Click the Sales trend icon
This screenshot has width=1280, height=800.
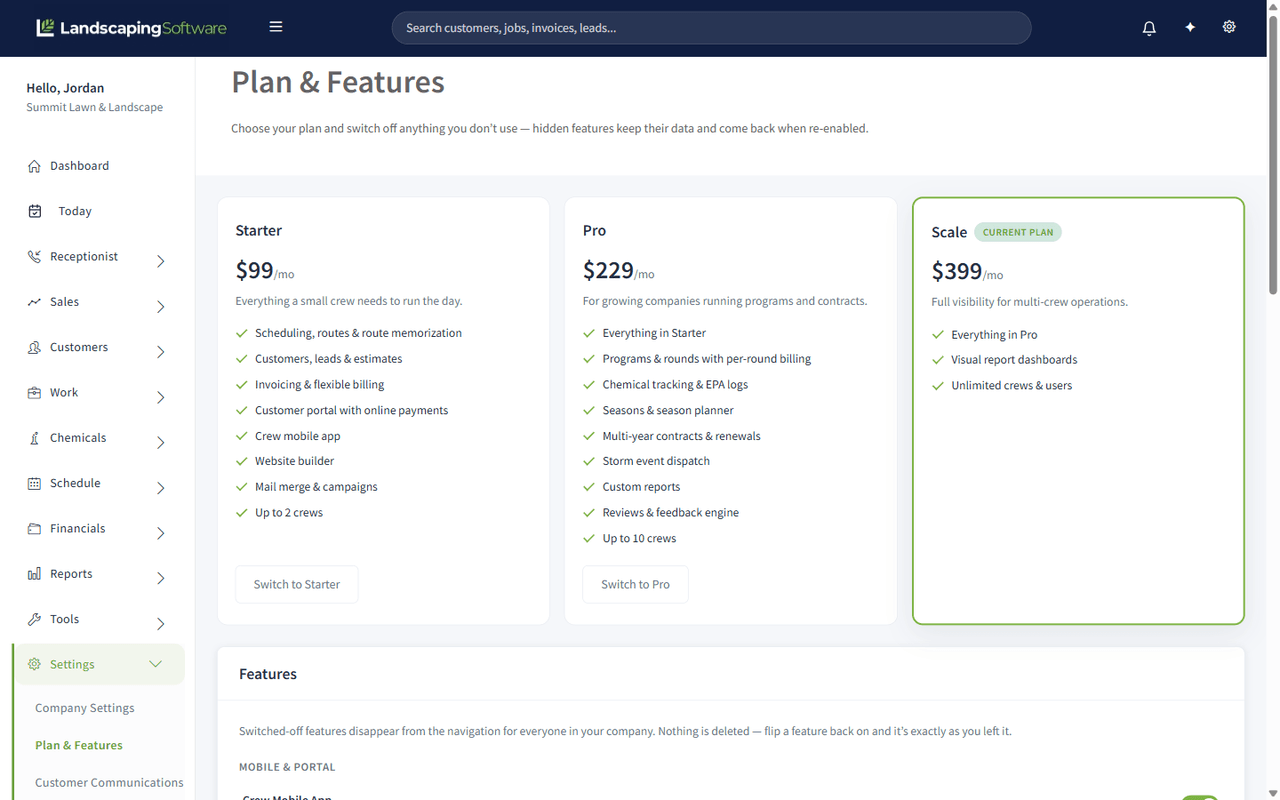coord(34,302)
